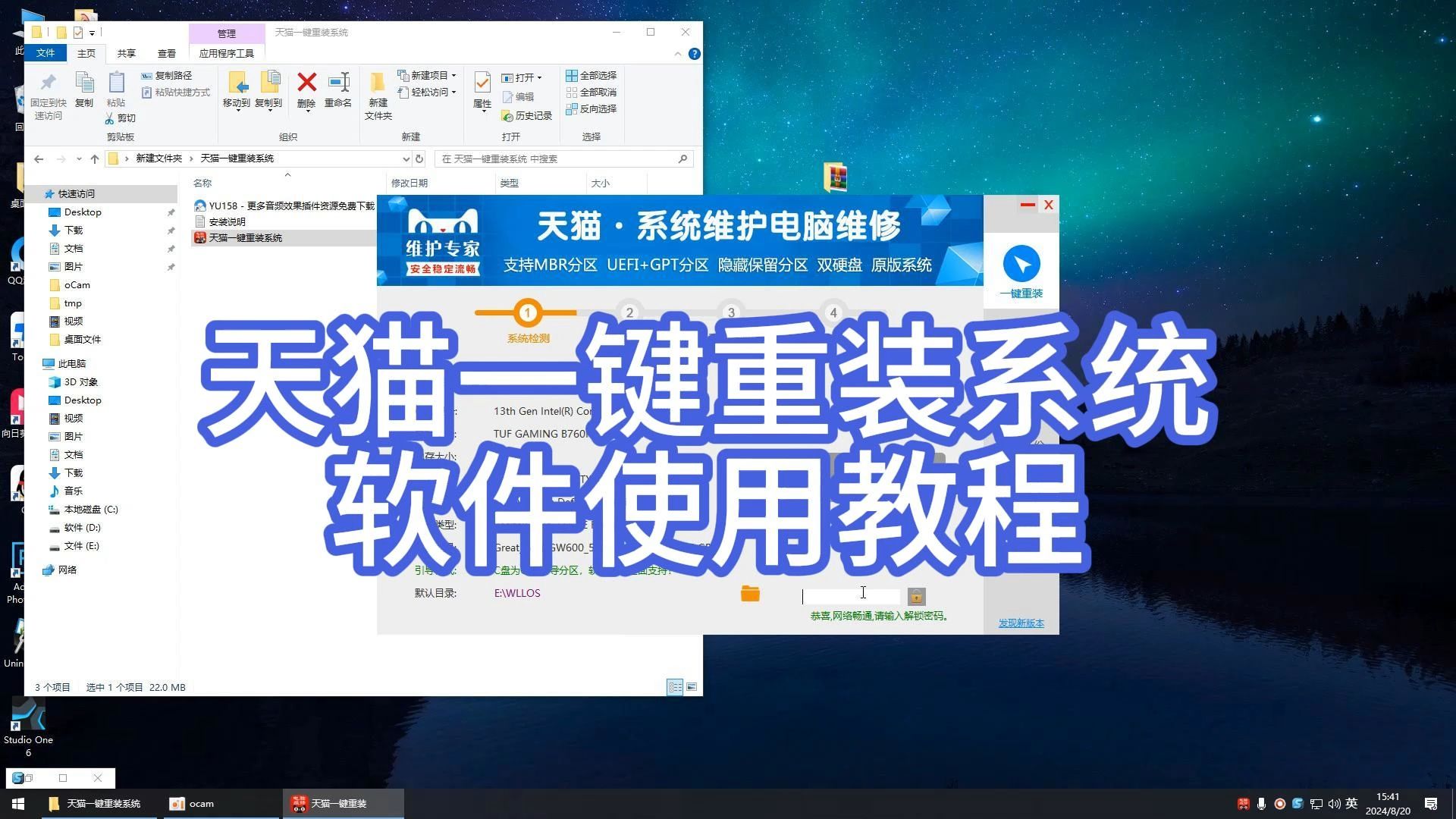Click Cut scissors icon
The width and height of the screenshot is (1456, 819).
point(109,118)
